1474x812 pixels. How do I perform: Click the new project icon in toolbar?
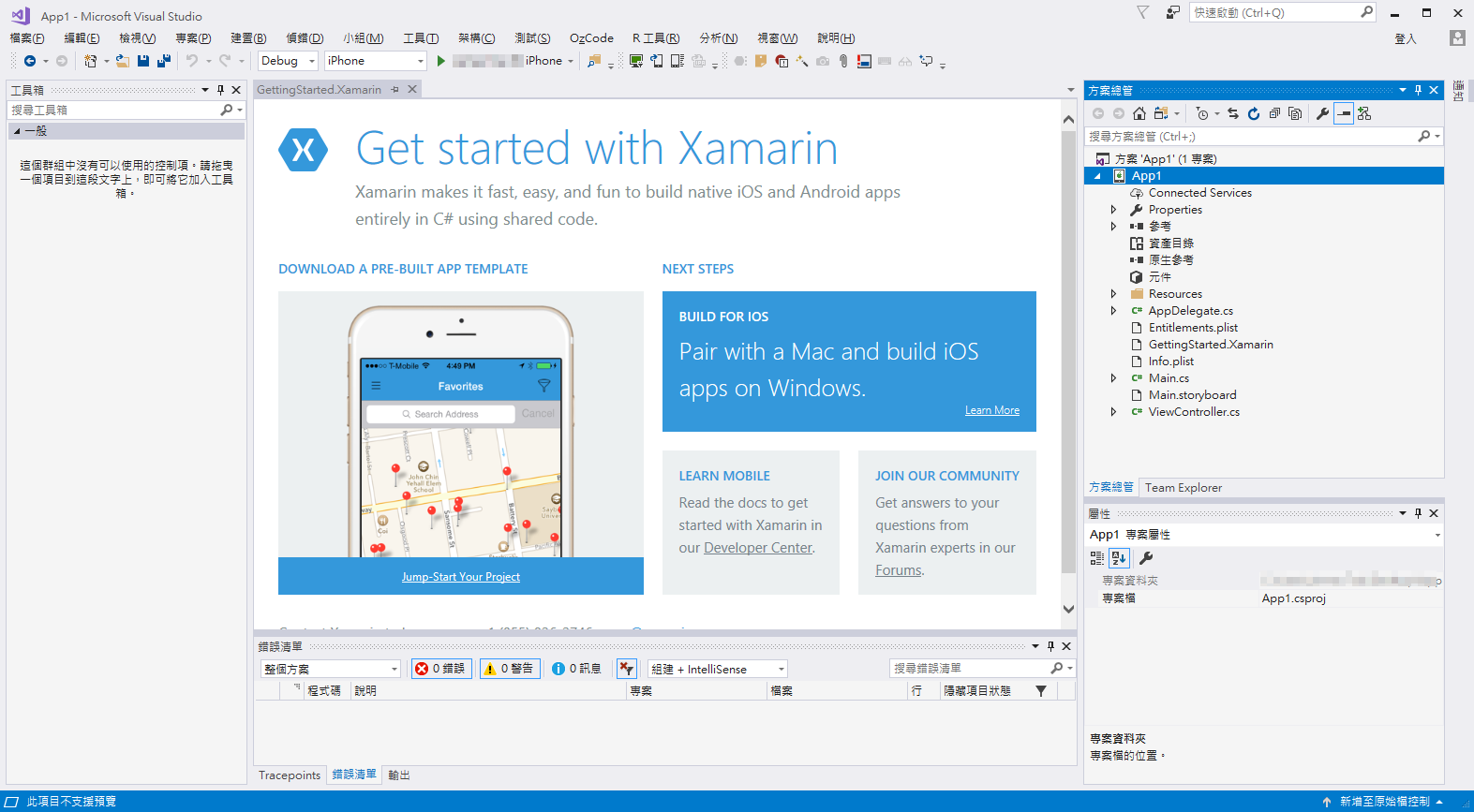(x=90, y=61)
